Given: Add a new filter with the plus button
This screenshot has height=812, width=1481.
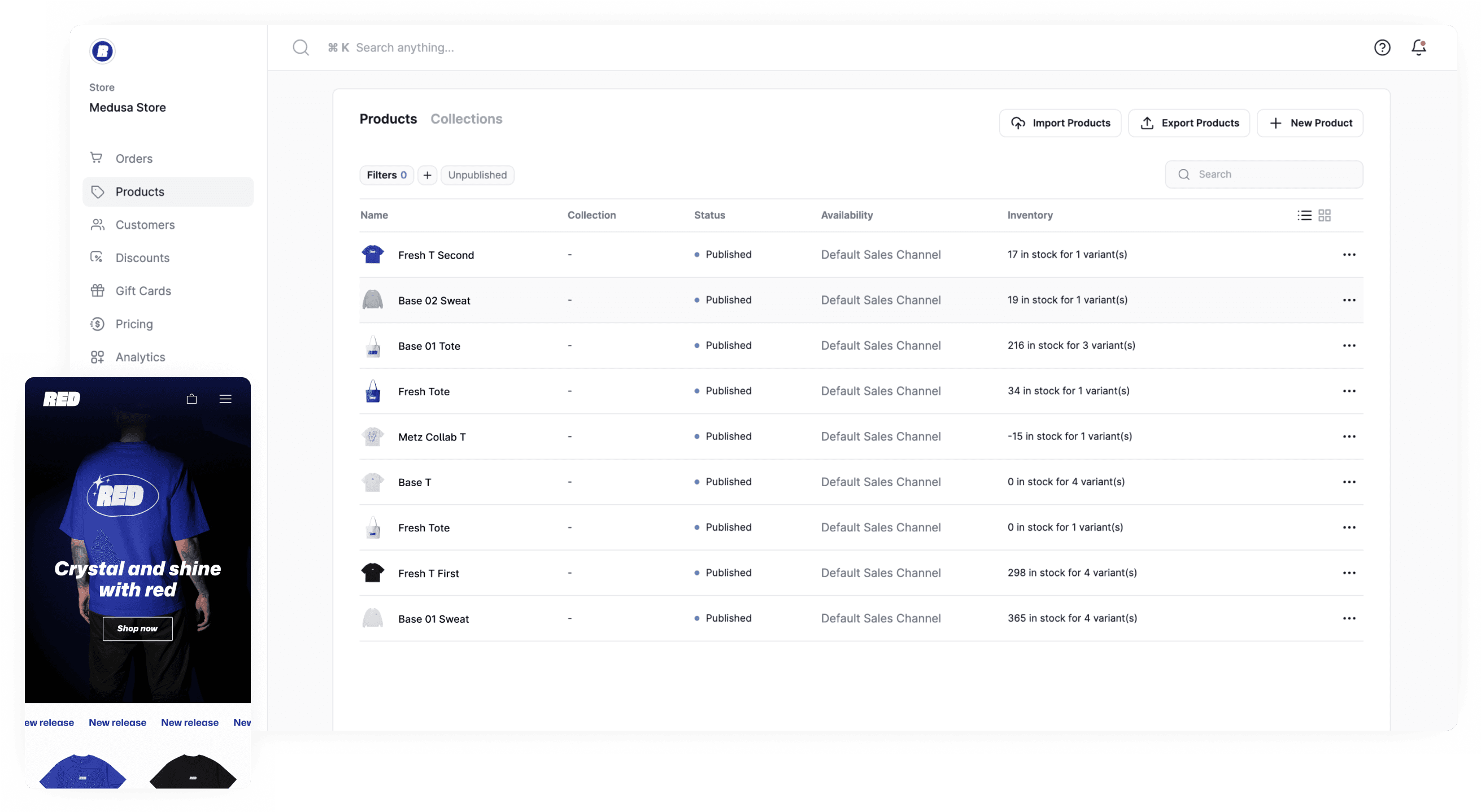Looking at the screenshot, I should (x=426, y=174).
